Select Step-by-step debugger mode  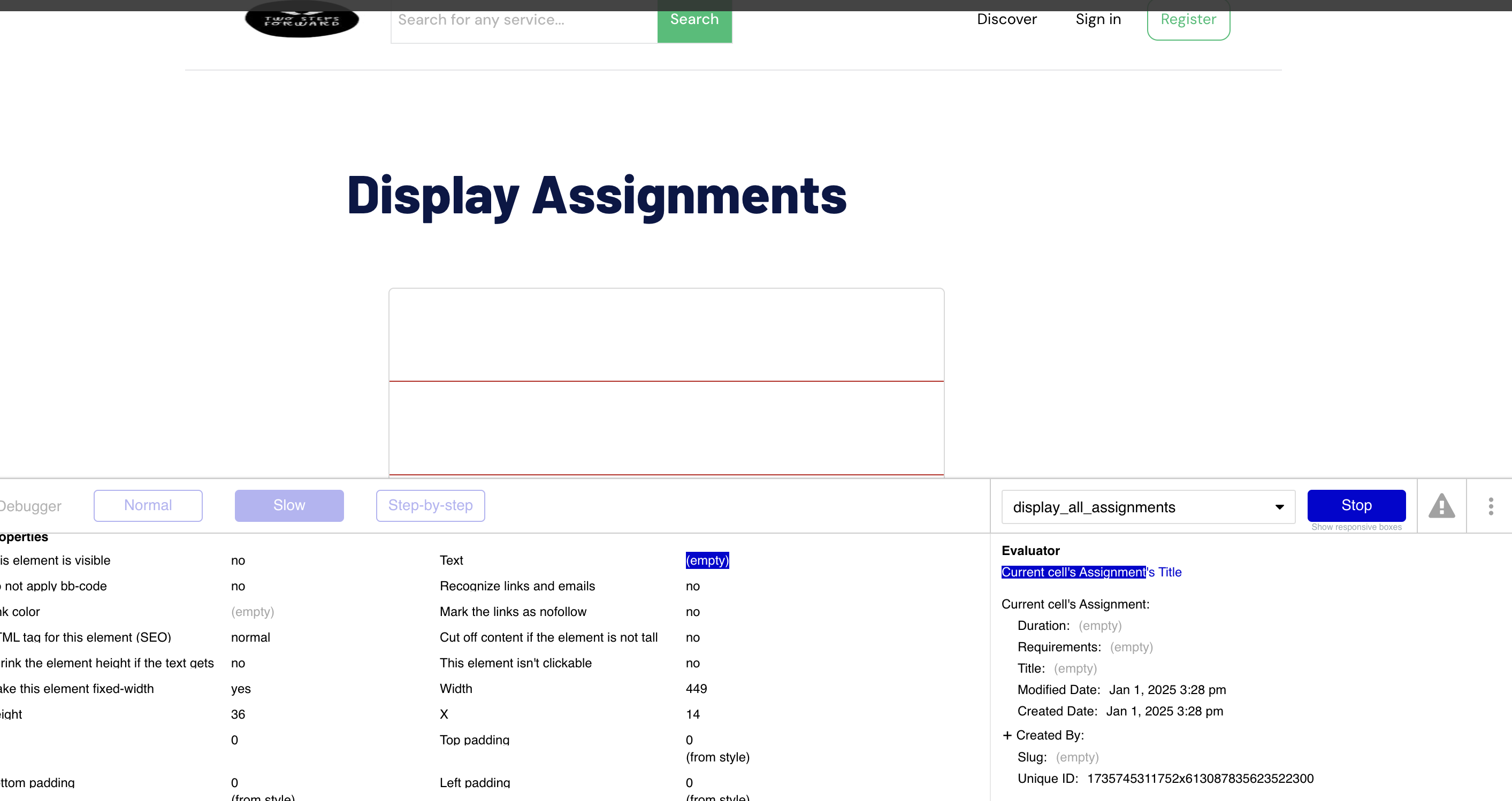[430, 505]
